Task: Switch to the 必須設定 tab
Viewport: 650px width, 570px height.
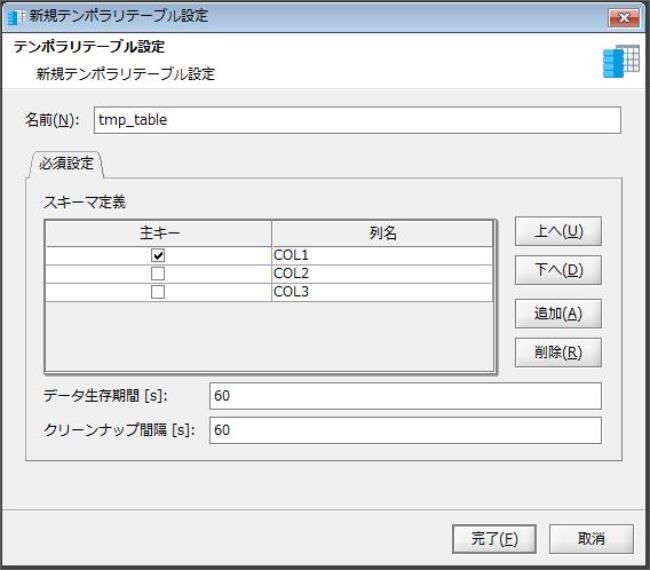Action: pos(65,163)
